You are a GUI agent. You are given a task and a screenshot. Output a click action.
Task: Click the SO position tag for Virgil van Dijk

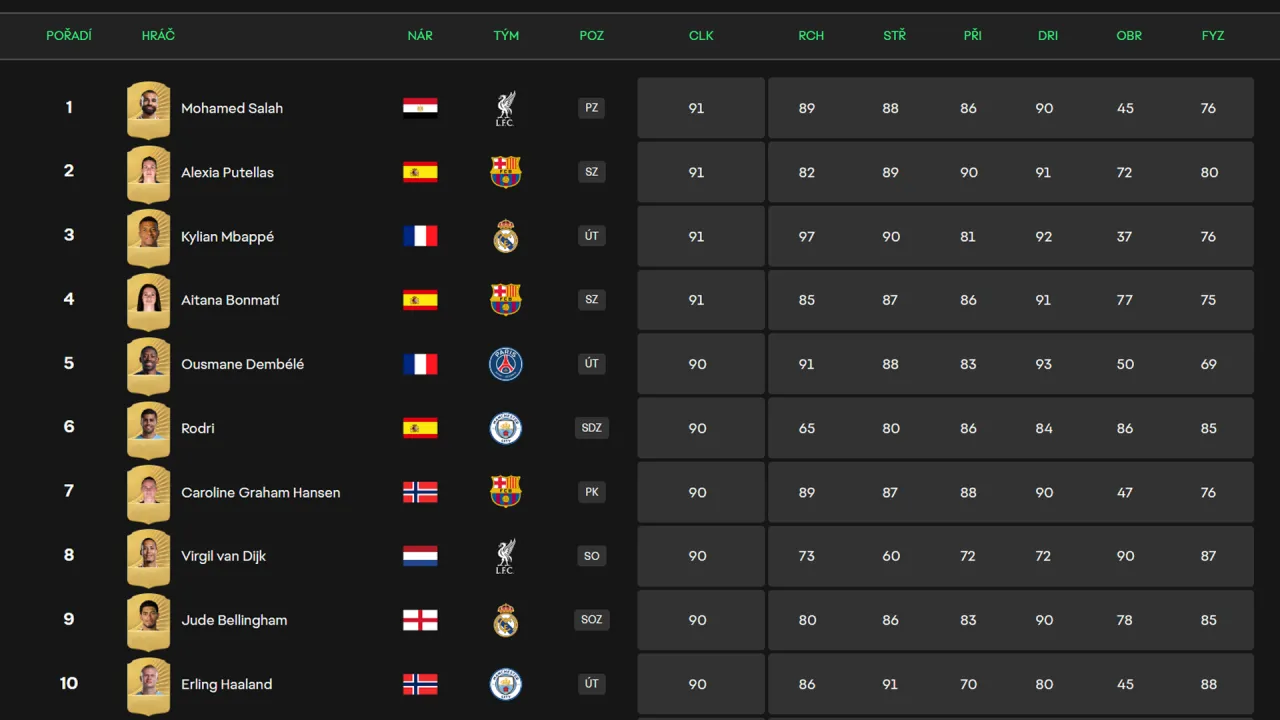(591, 556)
